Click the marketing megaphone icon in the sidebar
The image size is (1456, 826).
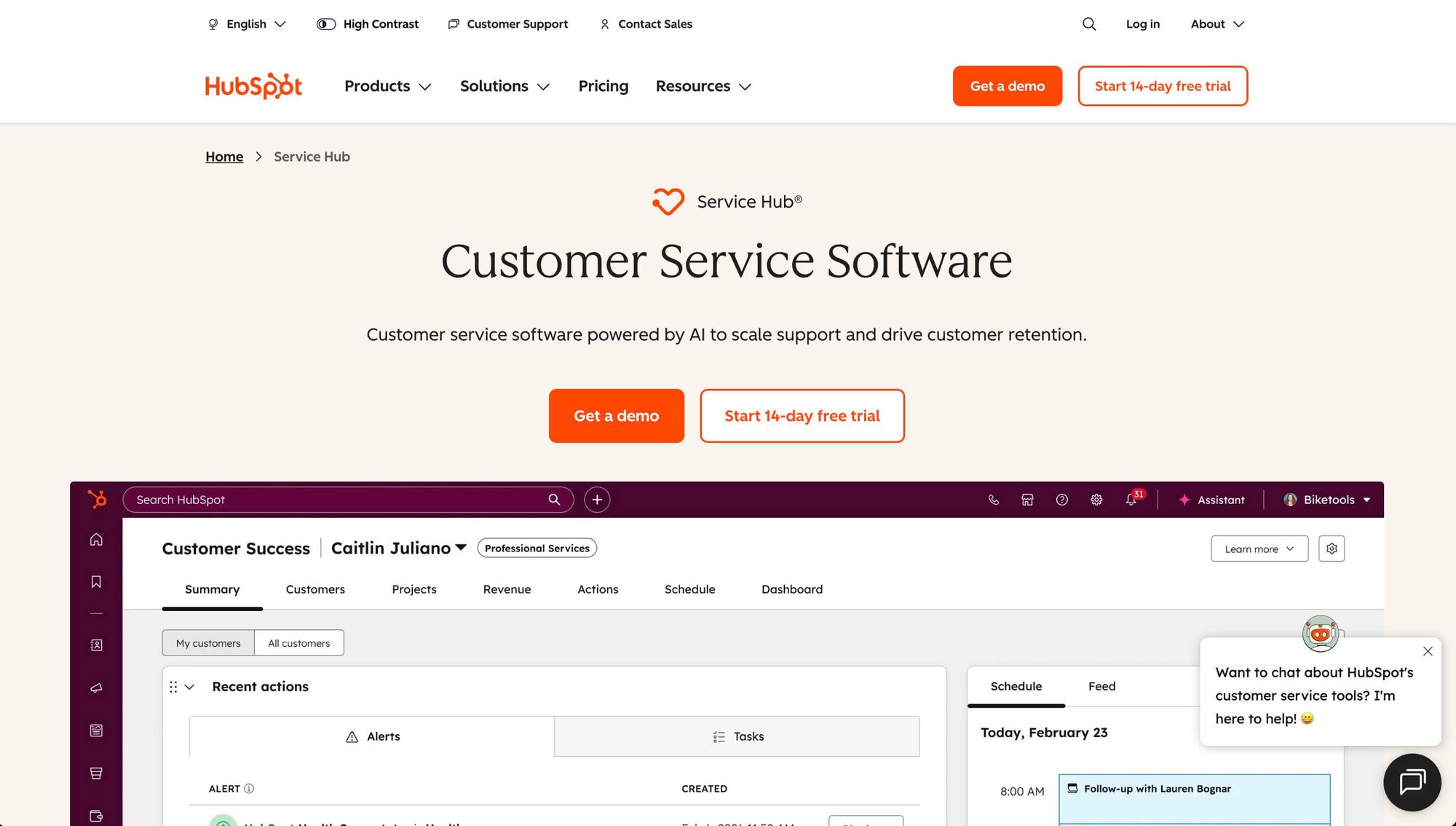click(96, 688)
